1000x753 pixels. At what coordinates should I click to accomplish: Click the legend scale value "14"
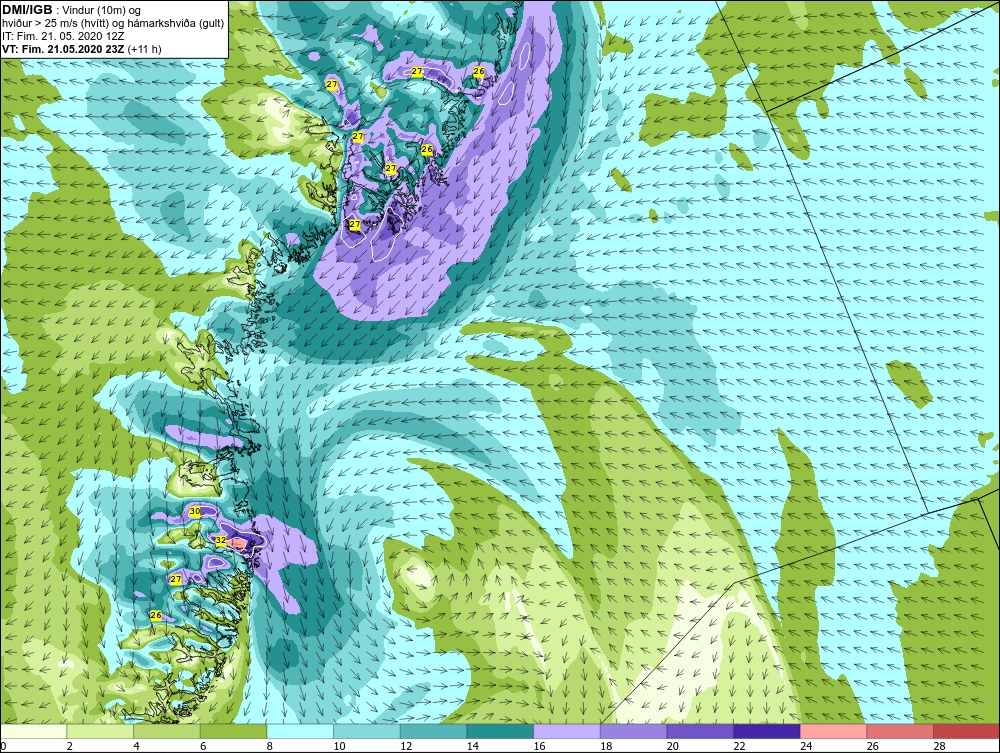coord(473,746)
